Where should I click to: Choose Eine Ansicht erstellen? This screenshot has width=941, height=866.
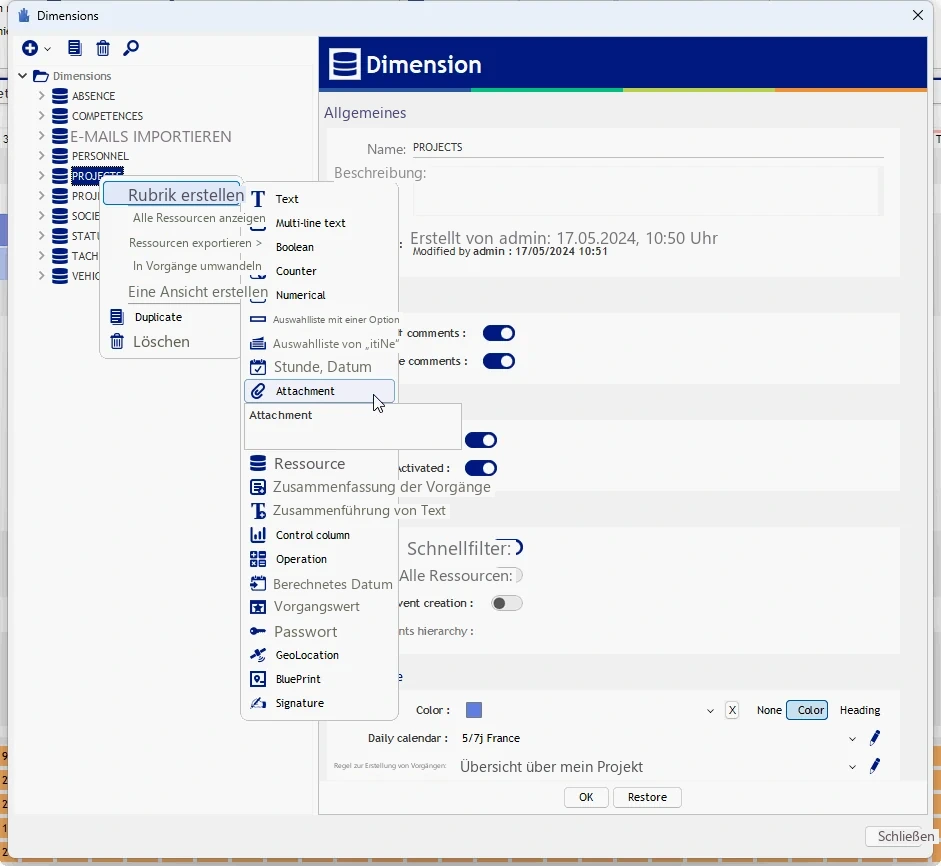click(x=197, y=292)
